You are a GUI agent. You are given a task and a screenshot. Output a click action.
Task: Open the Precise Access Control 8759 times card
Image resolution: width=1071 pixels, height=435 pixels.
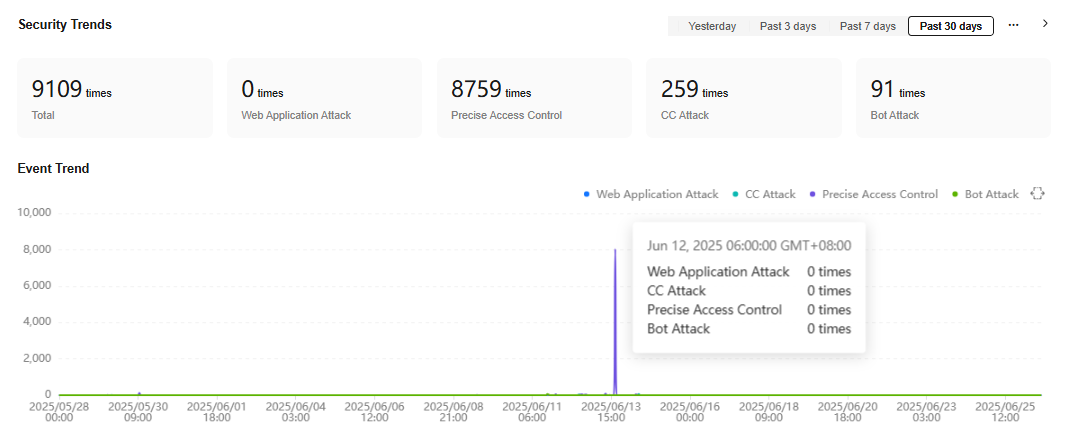pyautogui.click(x=534, y=98)
